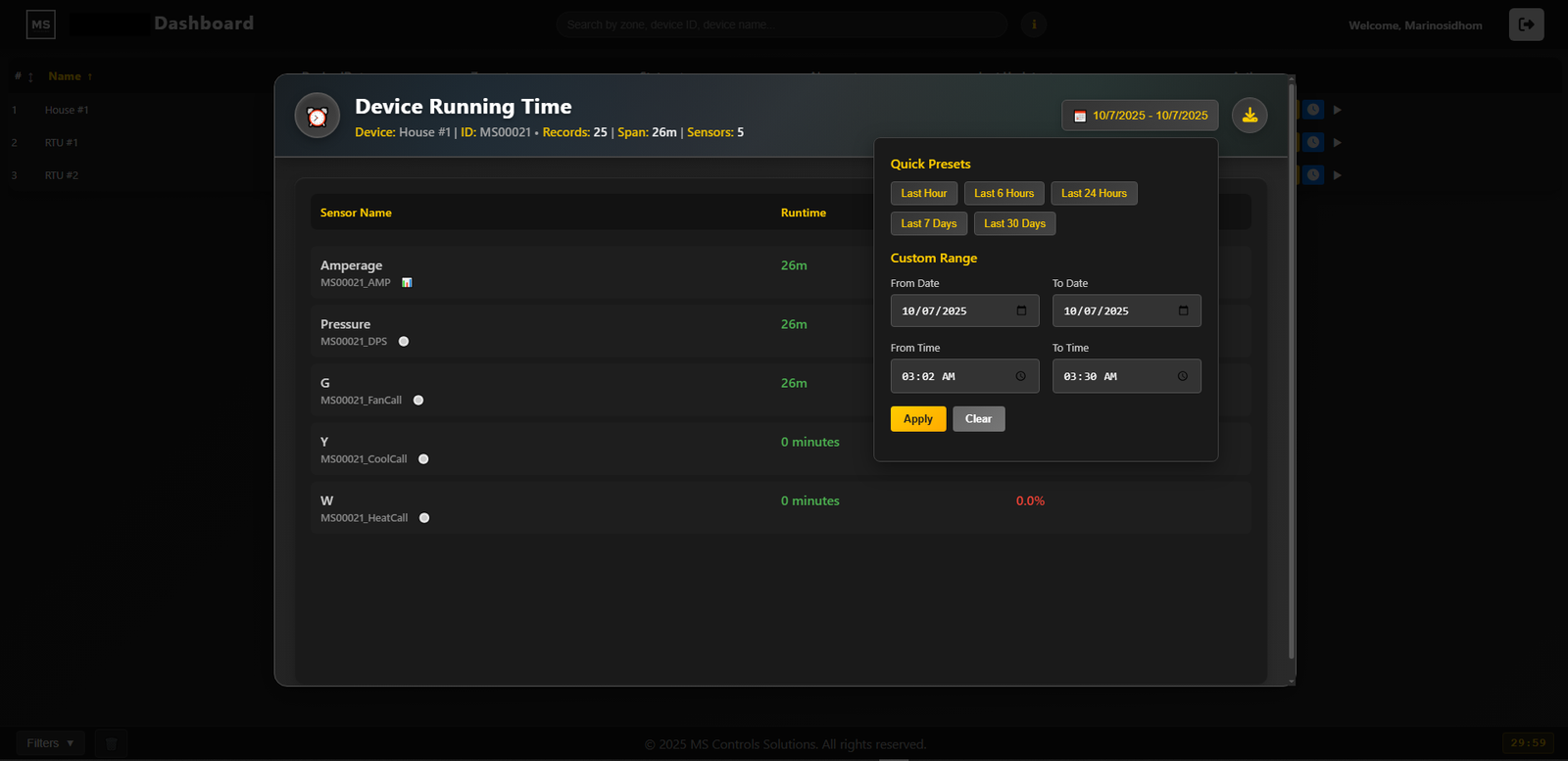Click the From Time field showing 03:02 AM
This screenshot has height=761, width=1568.
pos(964,376)
